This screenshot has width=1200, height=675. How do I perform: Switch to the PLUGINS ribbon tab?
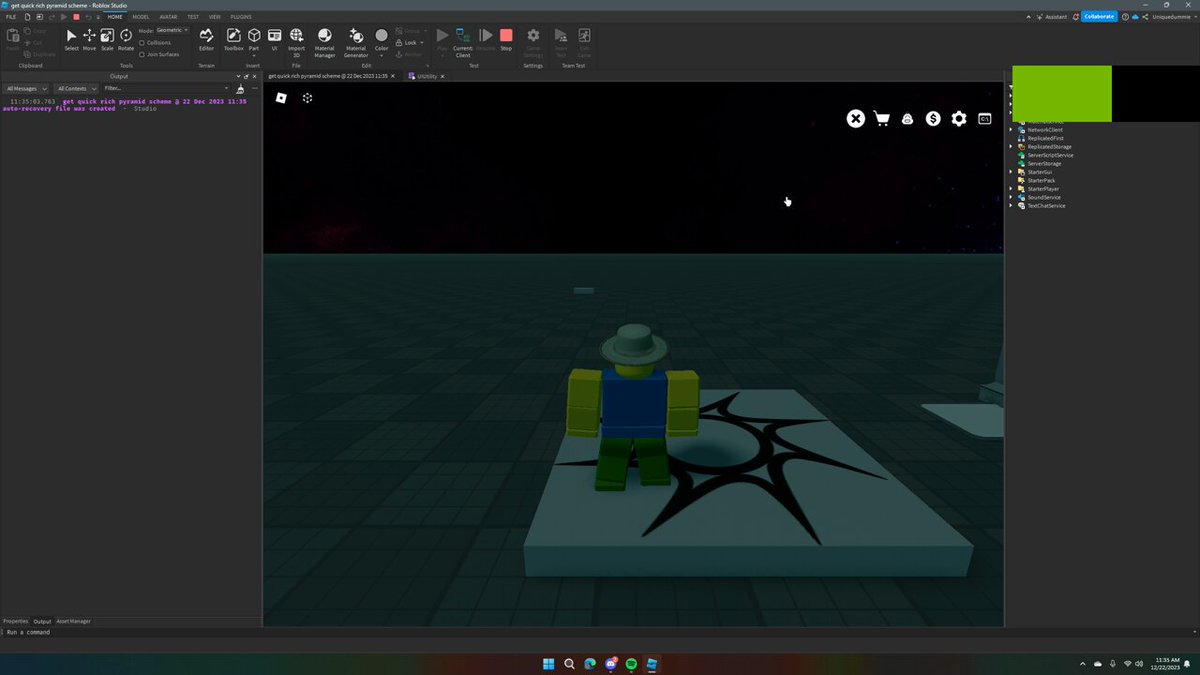[241, 17]
